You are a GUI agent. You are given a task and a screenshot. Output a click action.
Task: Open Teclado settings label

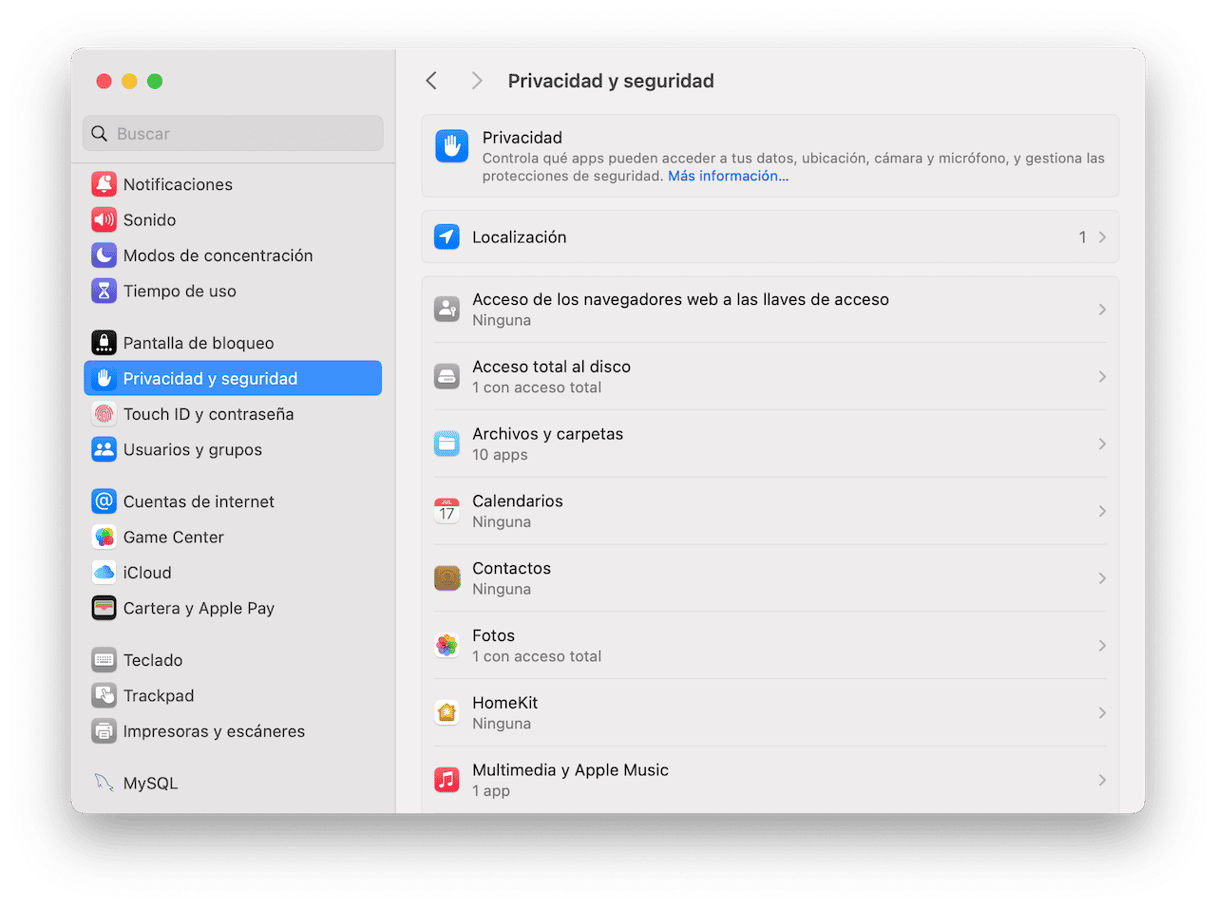point(153,660)
